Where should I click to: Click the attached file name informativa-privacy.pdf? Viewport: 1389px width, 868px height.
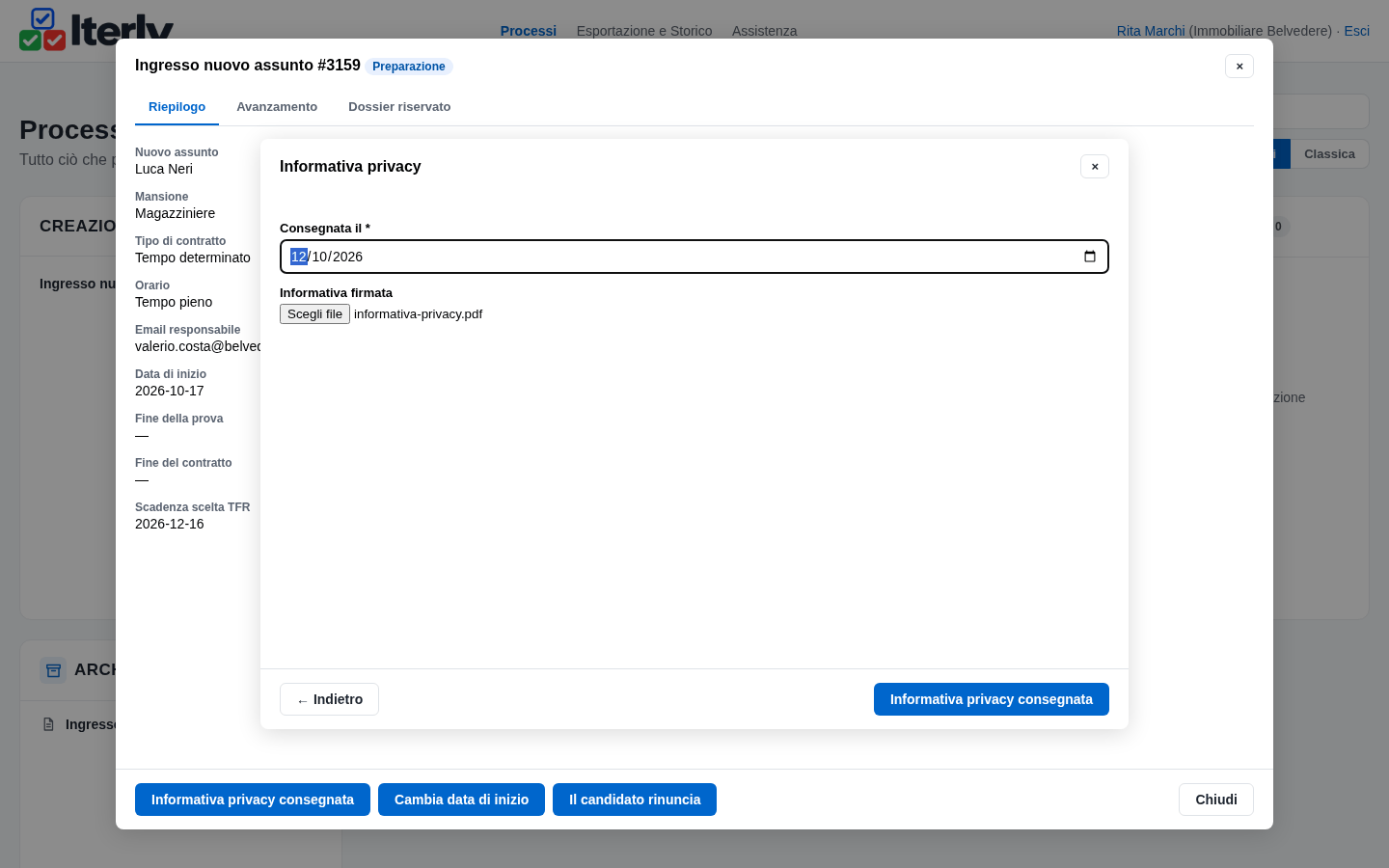pos(418,314)
